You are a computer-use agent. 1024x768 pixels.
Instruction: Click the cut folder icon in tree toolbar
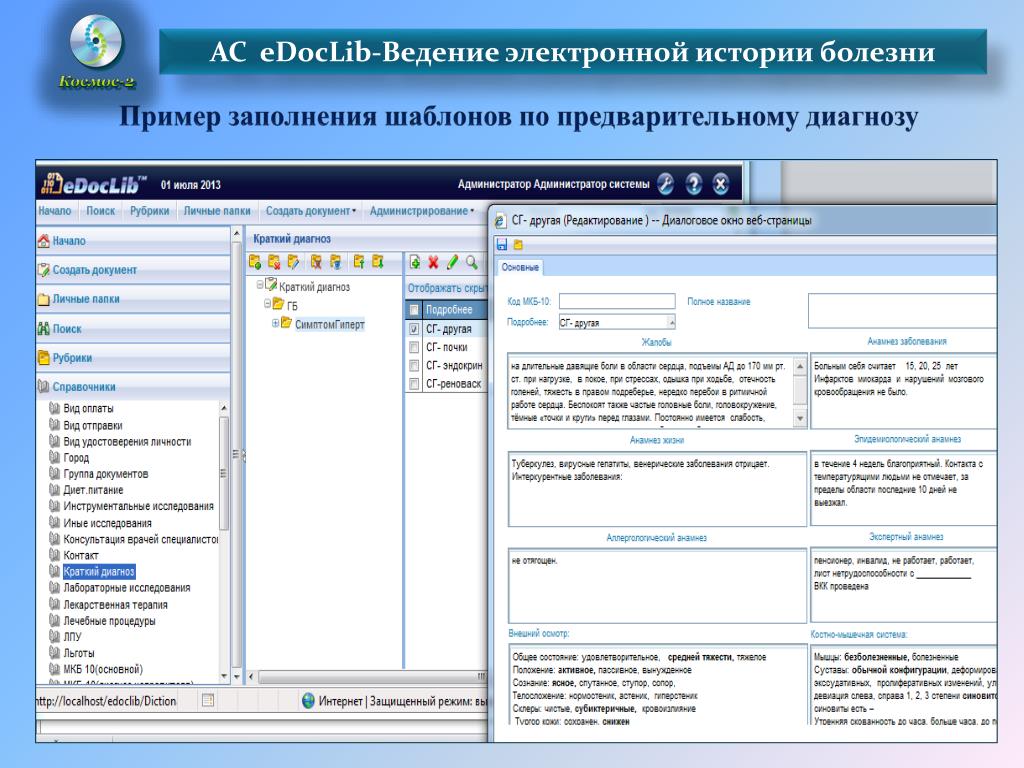tap(316, 262)
